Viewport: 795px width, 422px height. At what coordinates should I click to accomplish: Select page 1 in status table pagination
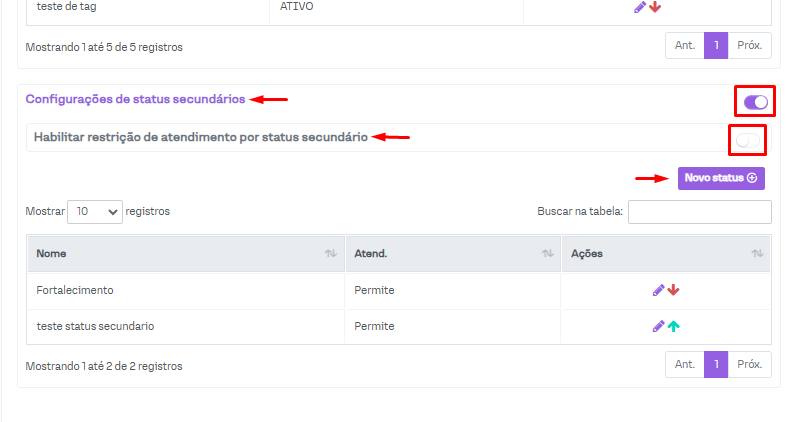(x=716, y=365)
